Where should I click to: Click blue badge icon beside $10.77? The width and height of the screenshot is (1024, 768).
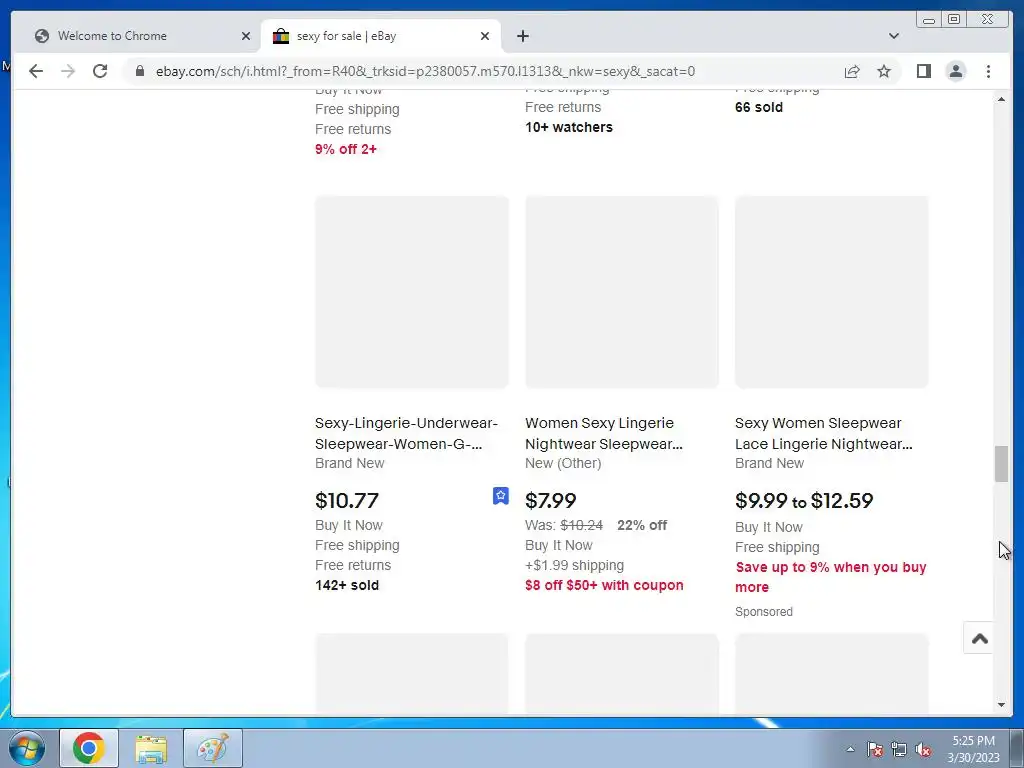[500, 496]
